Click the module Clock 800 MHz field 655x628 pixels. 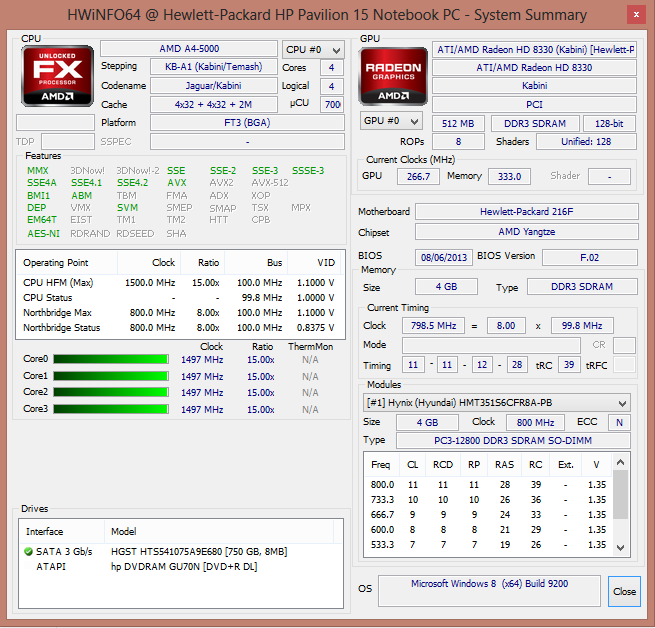[x=535, y=422]
